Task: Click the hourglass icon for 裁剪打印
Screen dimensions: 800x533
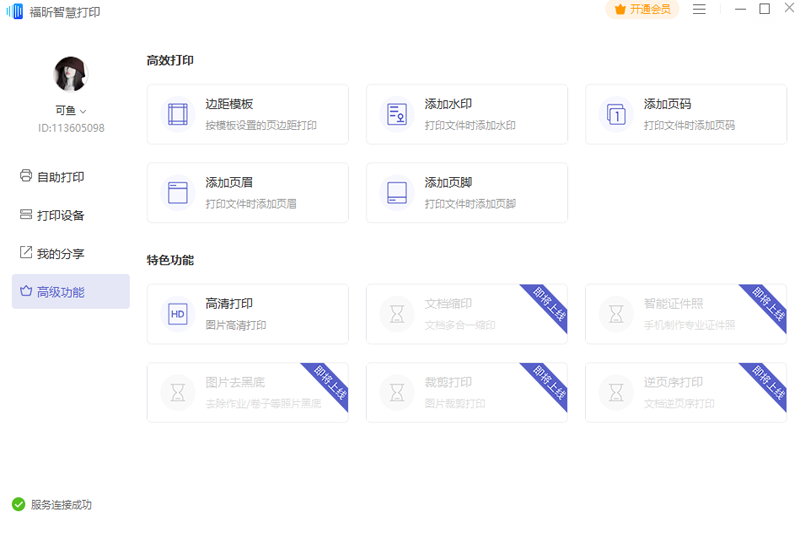Action: pyautogui.click(x=397, y=393)
